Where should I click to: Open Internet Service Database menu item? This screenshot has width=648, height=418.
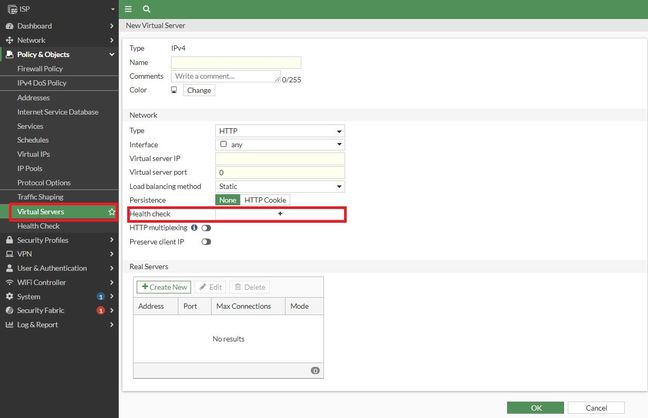(x=58, y=112)
